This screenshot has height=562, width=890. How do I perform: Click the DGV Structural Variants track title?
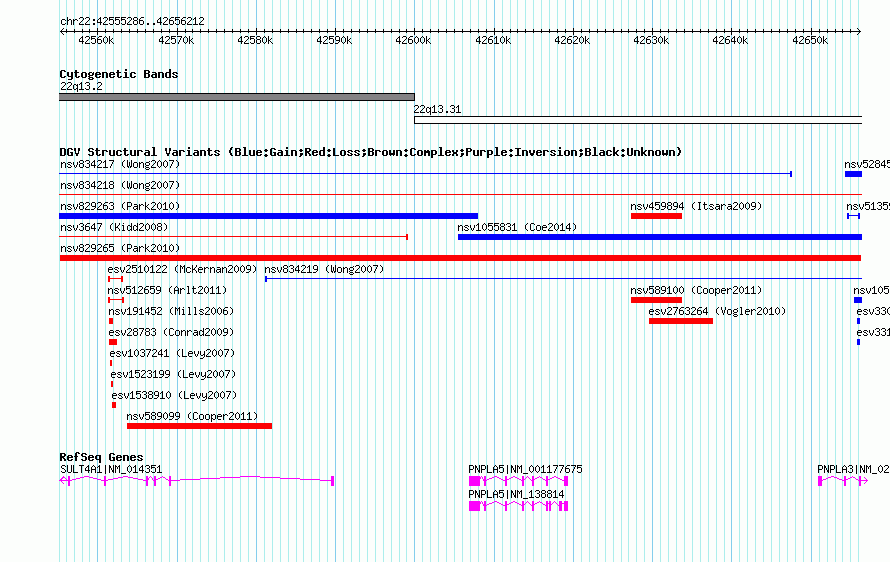[x=370, y=152]
